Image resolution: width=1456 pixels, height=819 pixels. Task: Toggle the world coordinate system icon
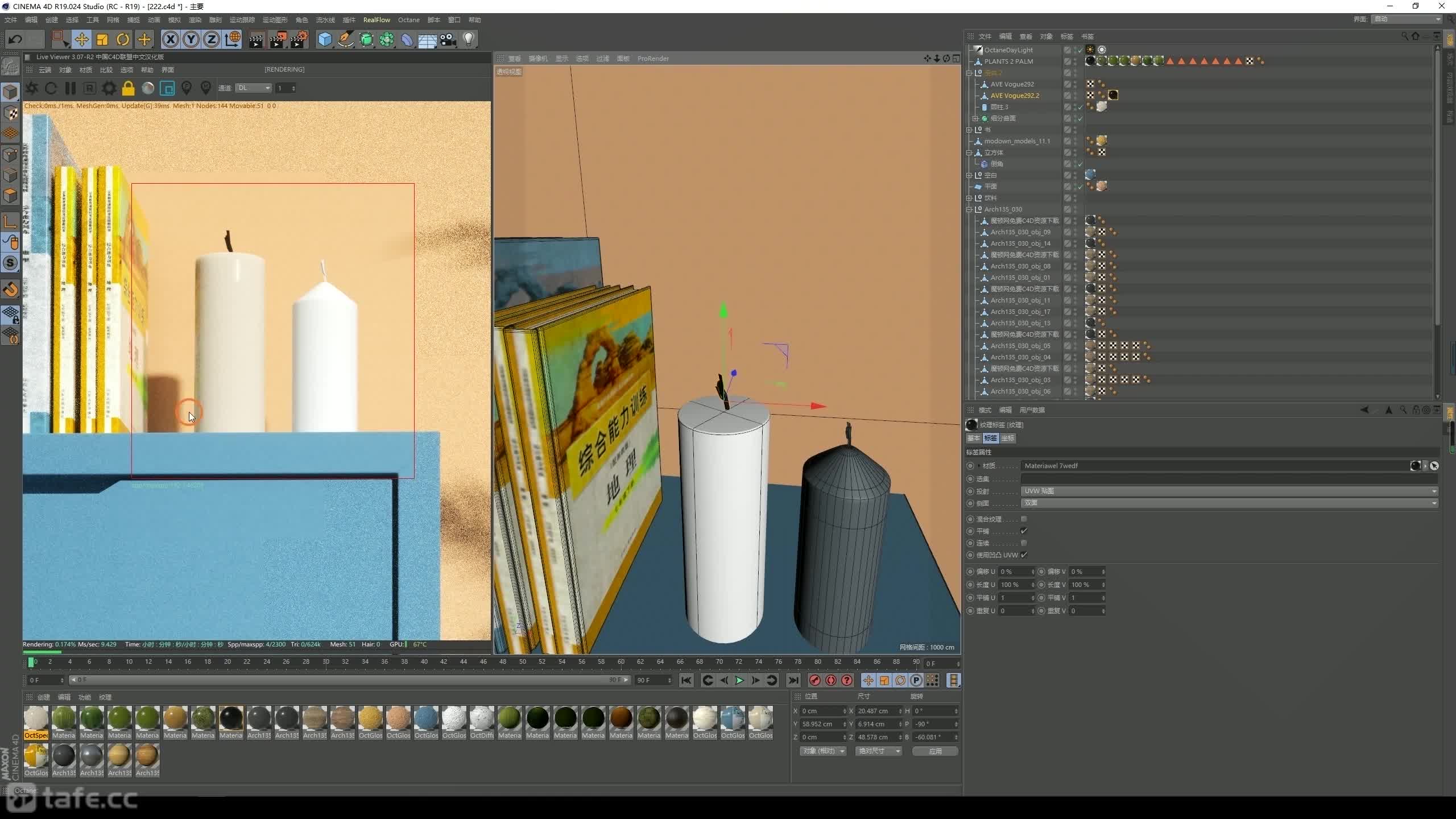(x=233, y=39)
